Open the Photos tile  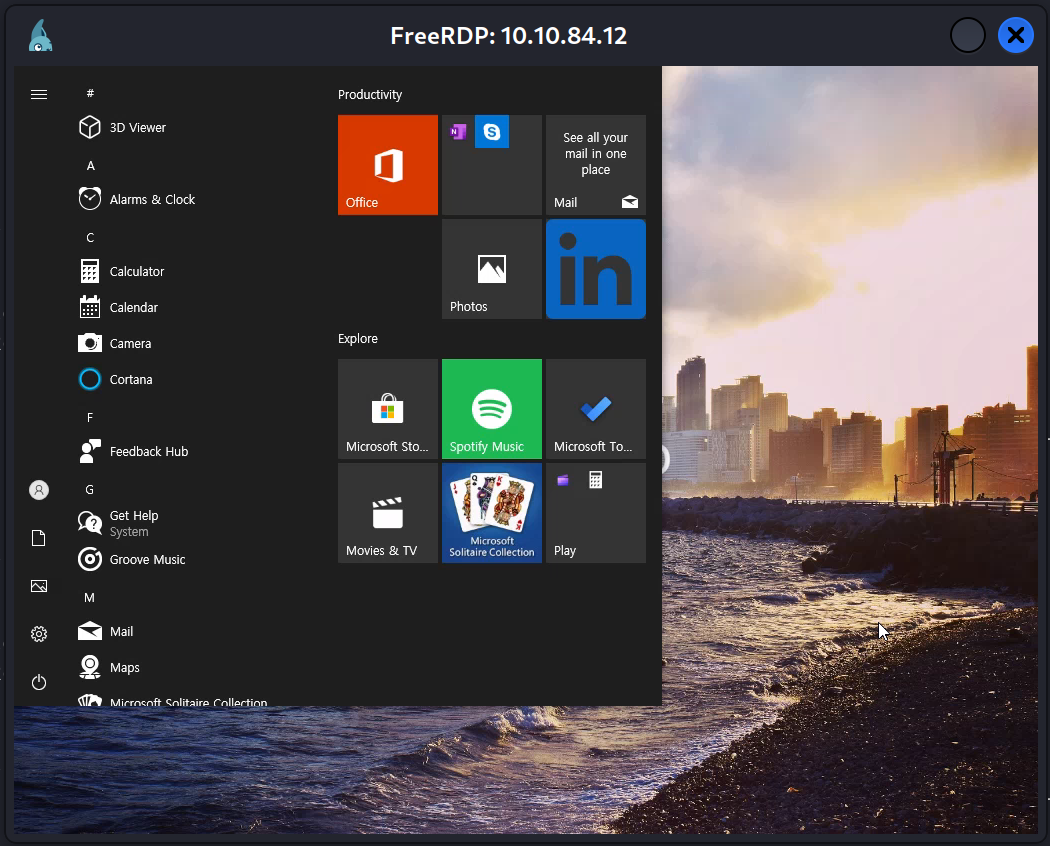pos(492,269)
